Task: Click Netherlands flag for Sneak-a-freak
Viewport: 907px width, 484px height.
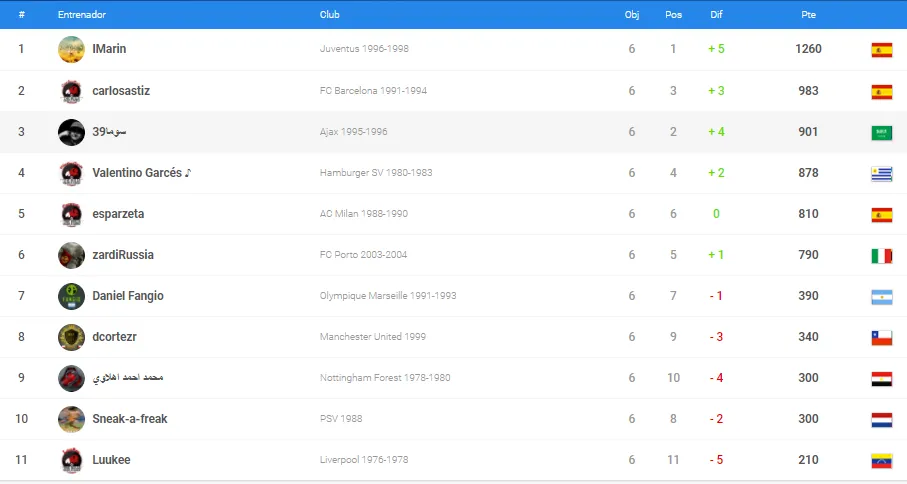Action: (x=882, y=420)
